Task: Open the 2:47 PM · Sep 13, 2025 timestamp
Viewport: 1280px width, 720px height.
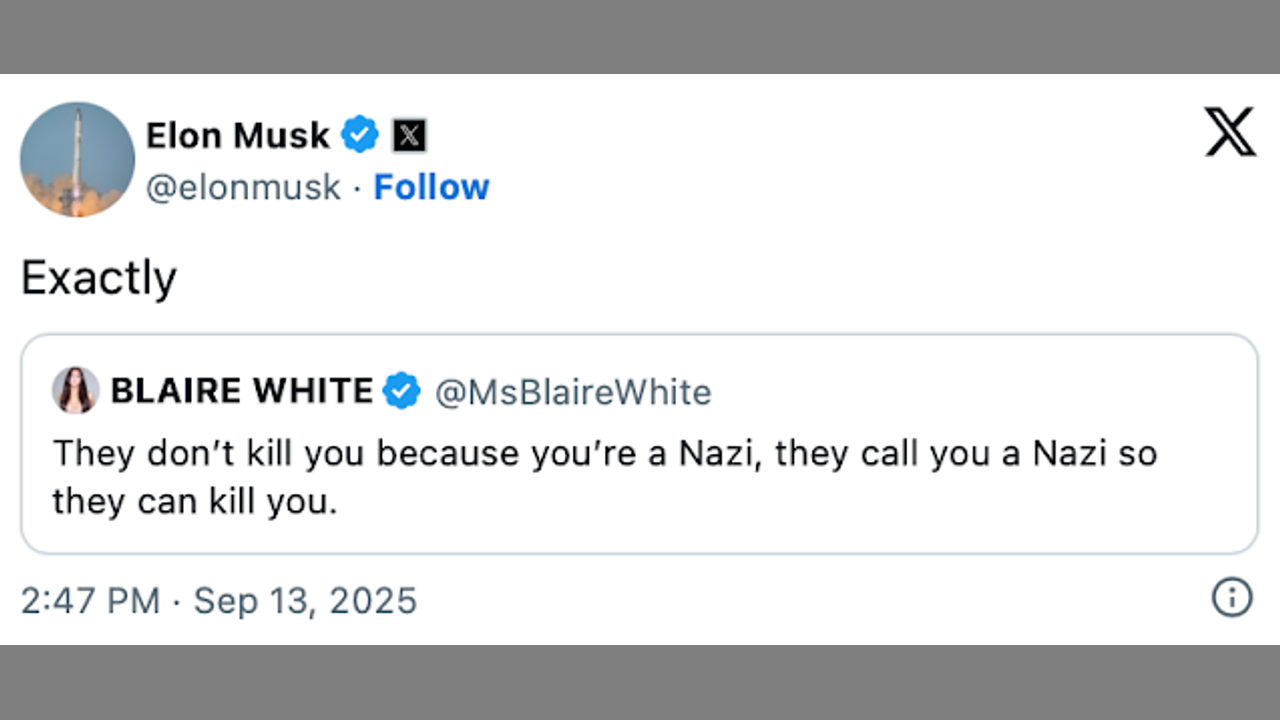Action: pyautogui.click(x=218, y=601)
